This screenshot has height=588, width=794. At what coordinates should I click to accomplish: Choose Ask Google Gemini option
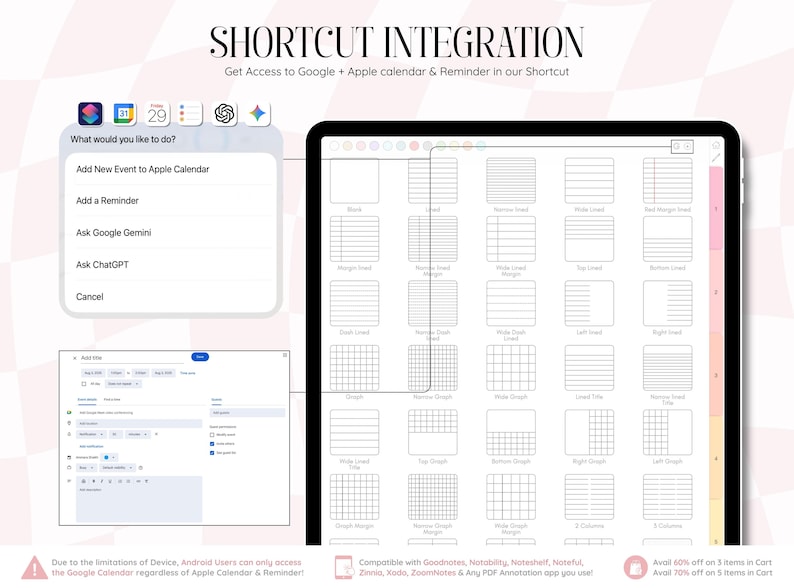point(171,232)
